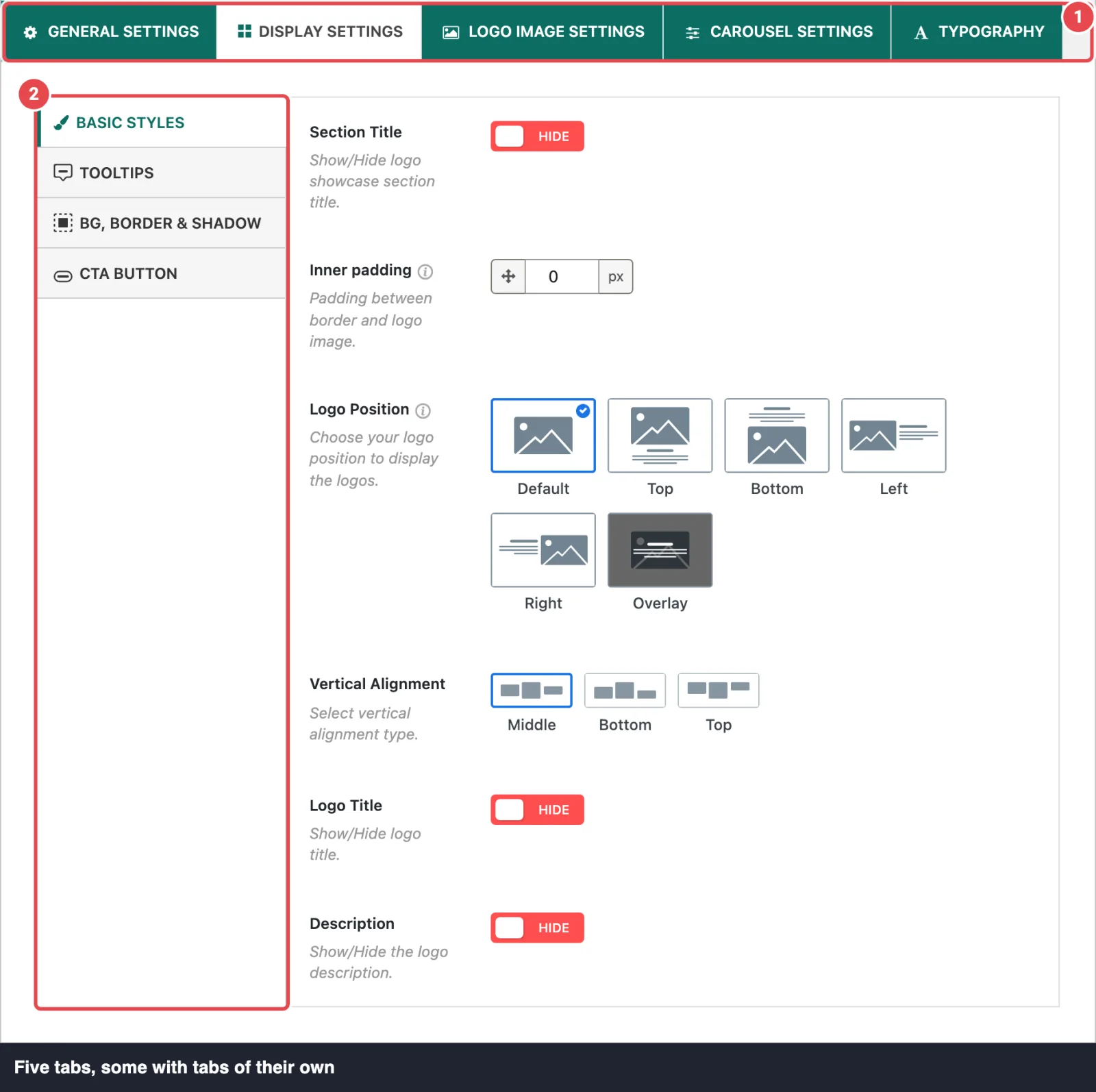1096x1092 pixels.
Task: Click the info icon next to Inner padding
Action: (x=425, y=271)
